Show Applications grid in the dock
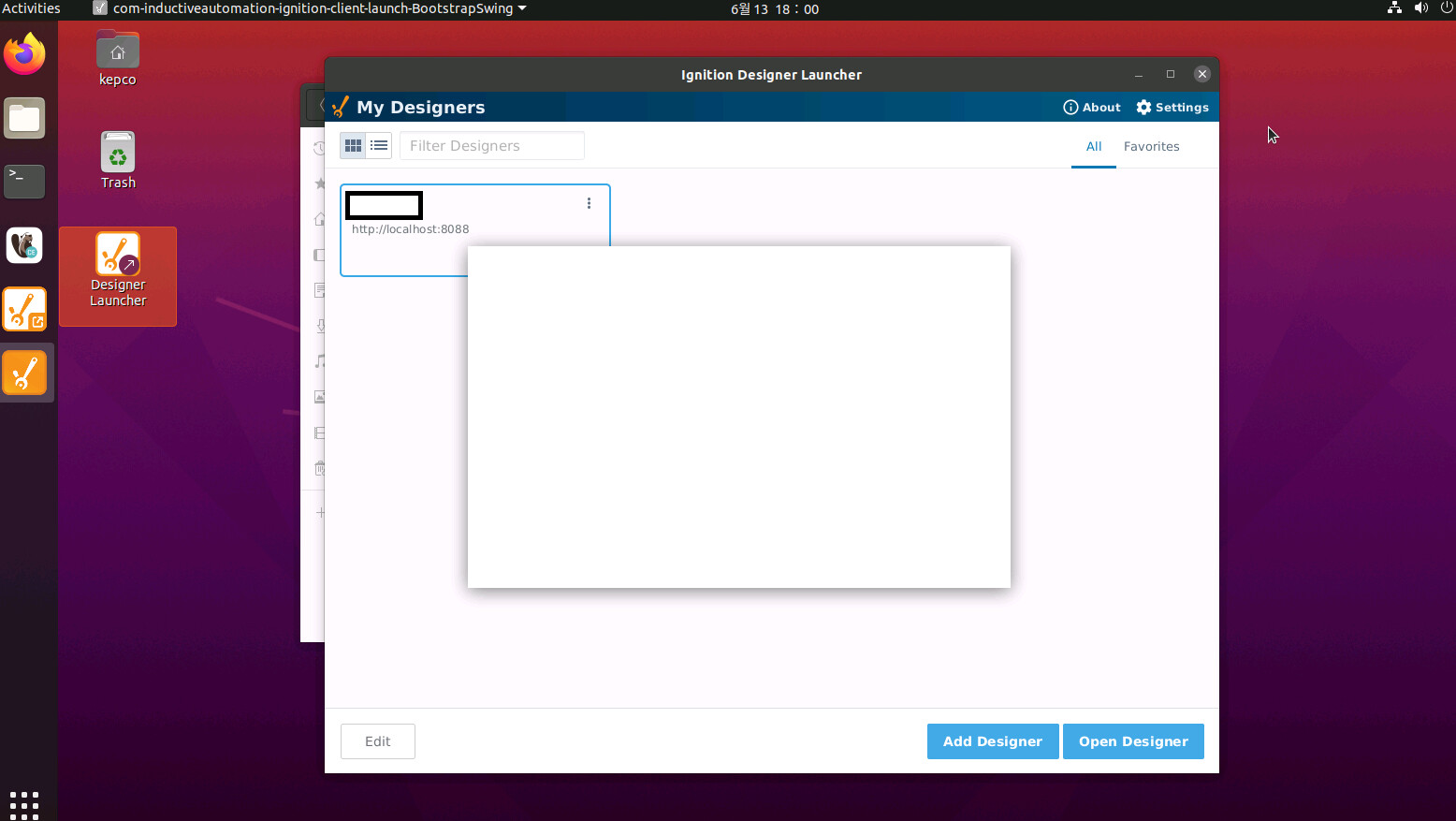Image resolution: width=1456 pixels, height=821 pixels. tap(24, 805)
